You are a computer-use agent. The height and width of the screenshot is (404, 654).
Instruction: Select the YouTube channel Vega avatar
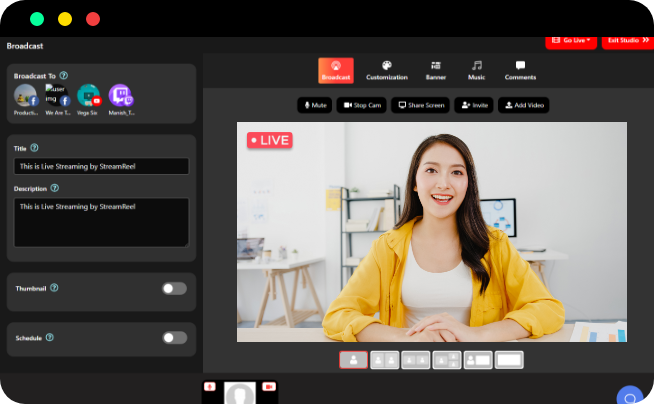(88, 96)
